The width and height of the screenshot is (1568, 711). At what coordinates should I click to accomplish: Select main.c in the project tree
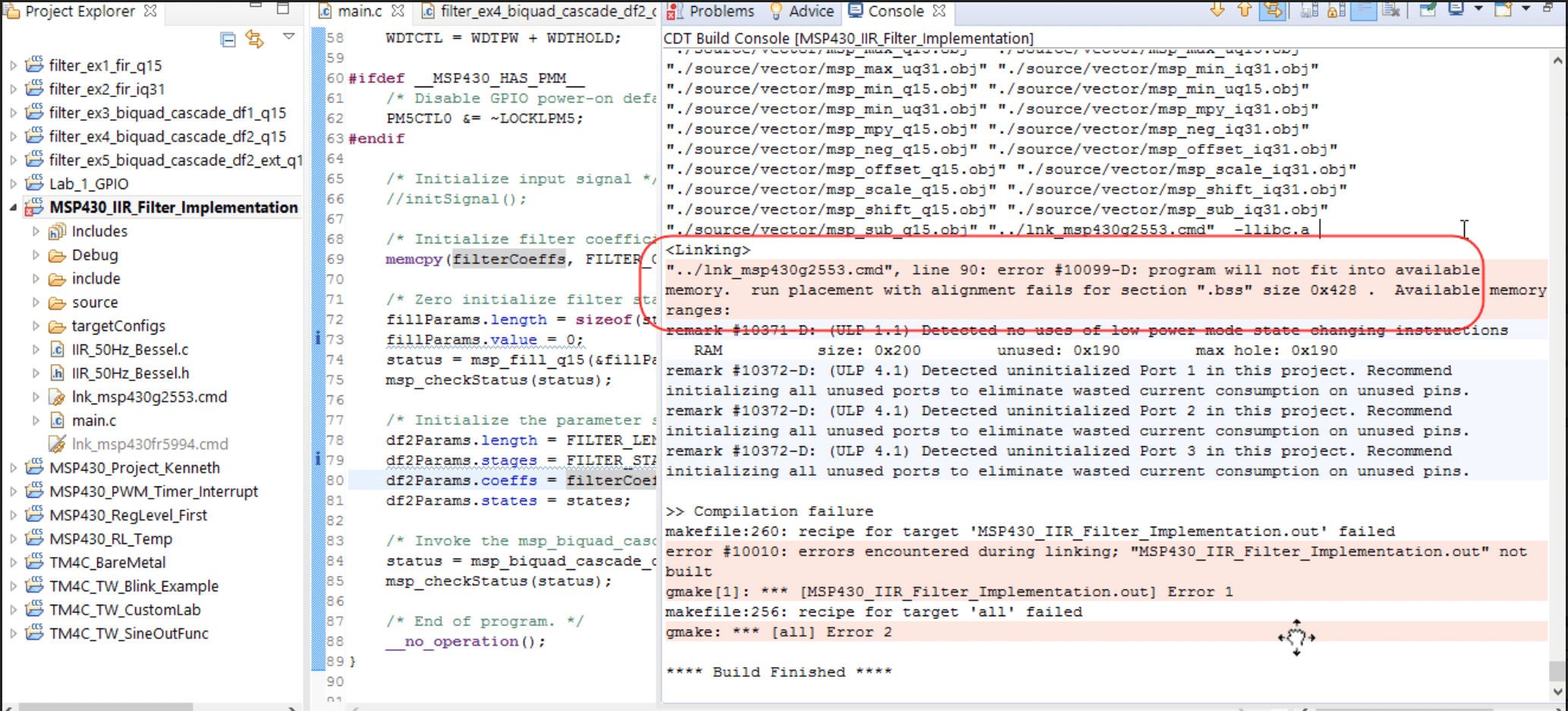93,420
